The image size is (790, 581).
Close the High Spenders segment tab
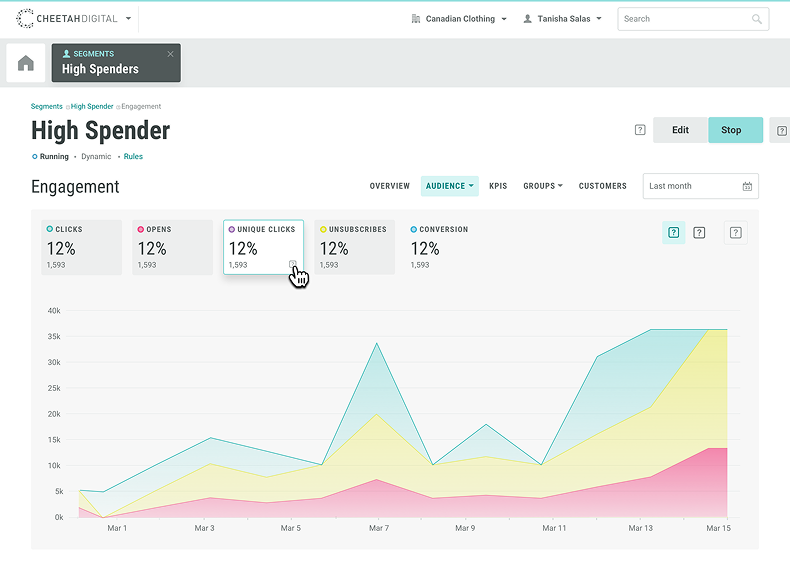[x=170, y=54]
